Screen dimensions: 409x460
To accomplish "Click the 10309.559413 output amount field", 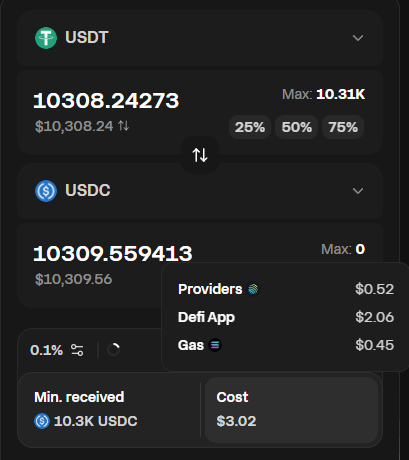I will 113,253.
